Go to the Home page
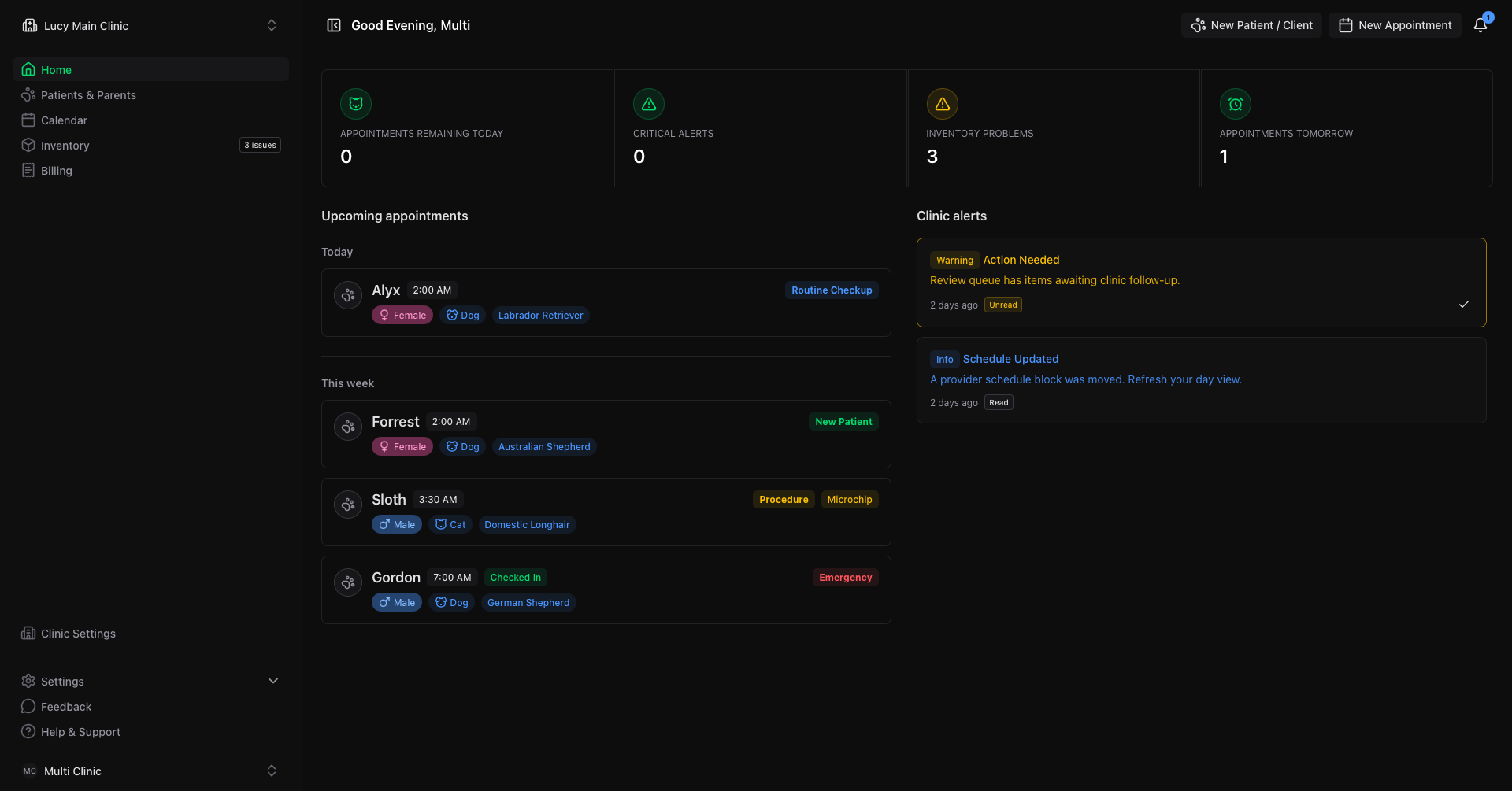Viewport: 1512px width, 791px height. (150, 69)
